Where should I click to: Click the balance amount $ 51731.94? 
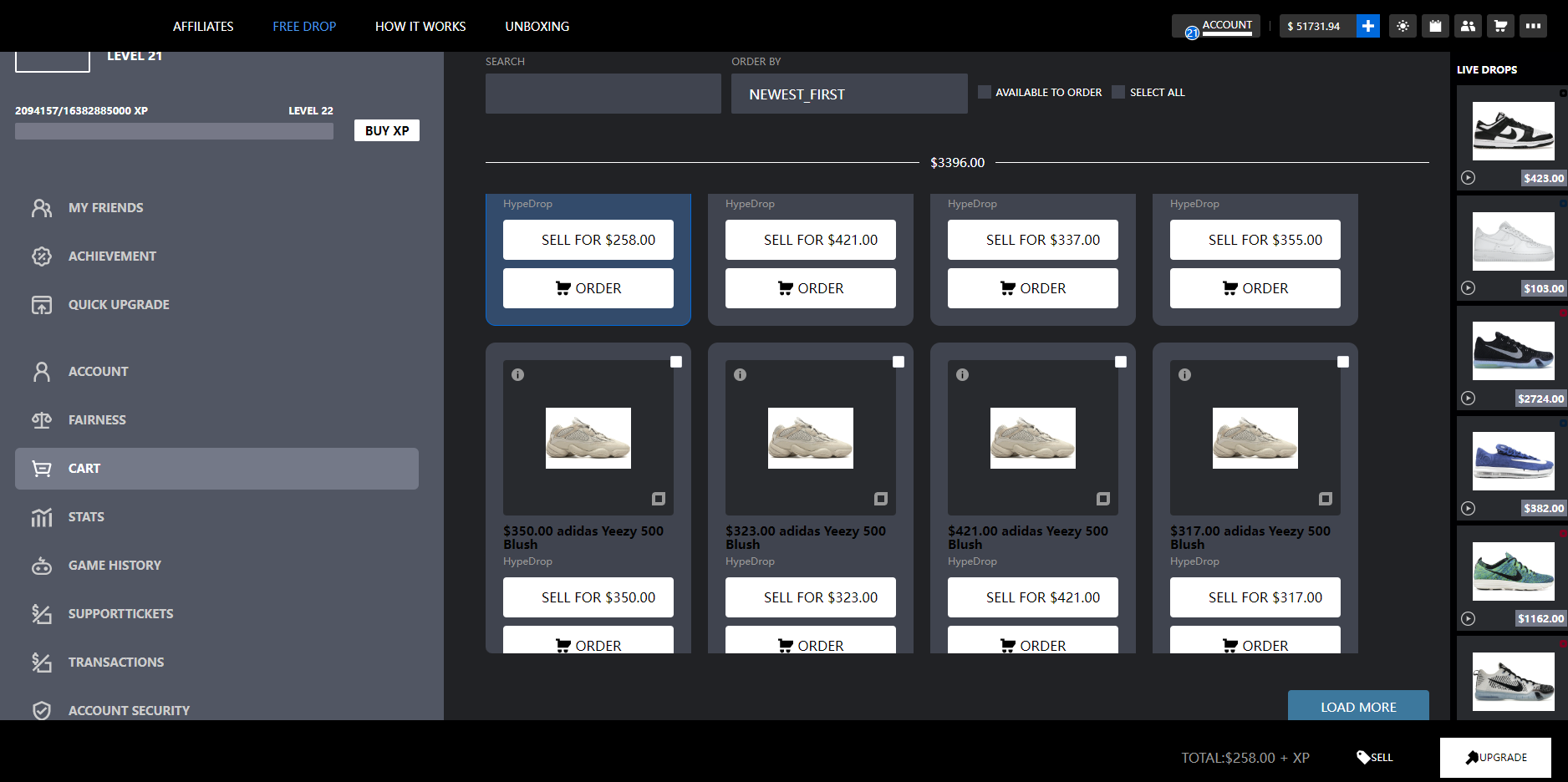(x=1314, y=26)
